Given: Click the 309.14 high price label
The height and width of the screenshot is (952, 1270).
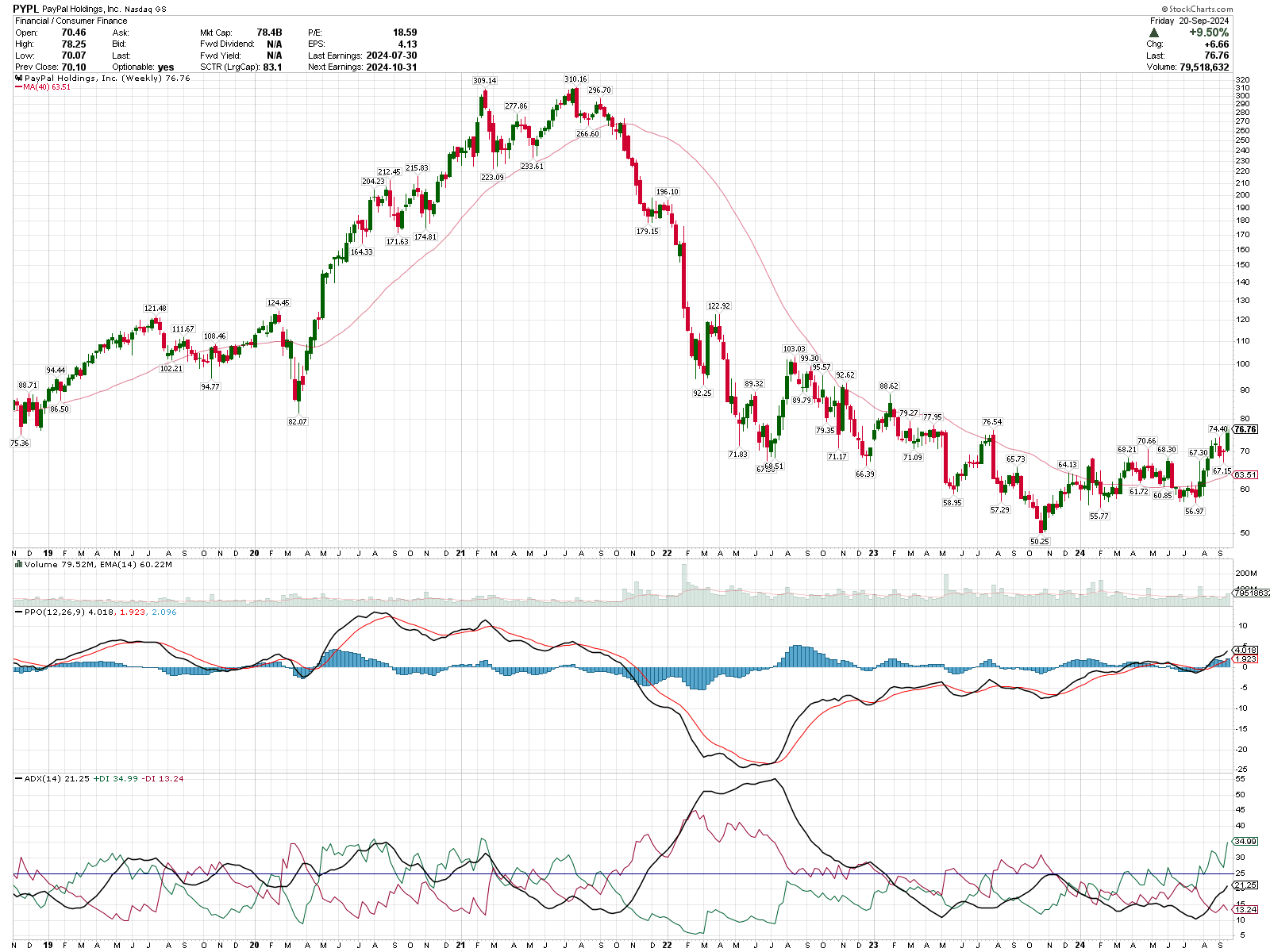Looking at the screenshot, I should tap(484, 81).
